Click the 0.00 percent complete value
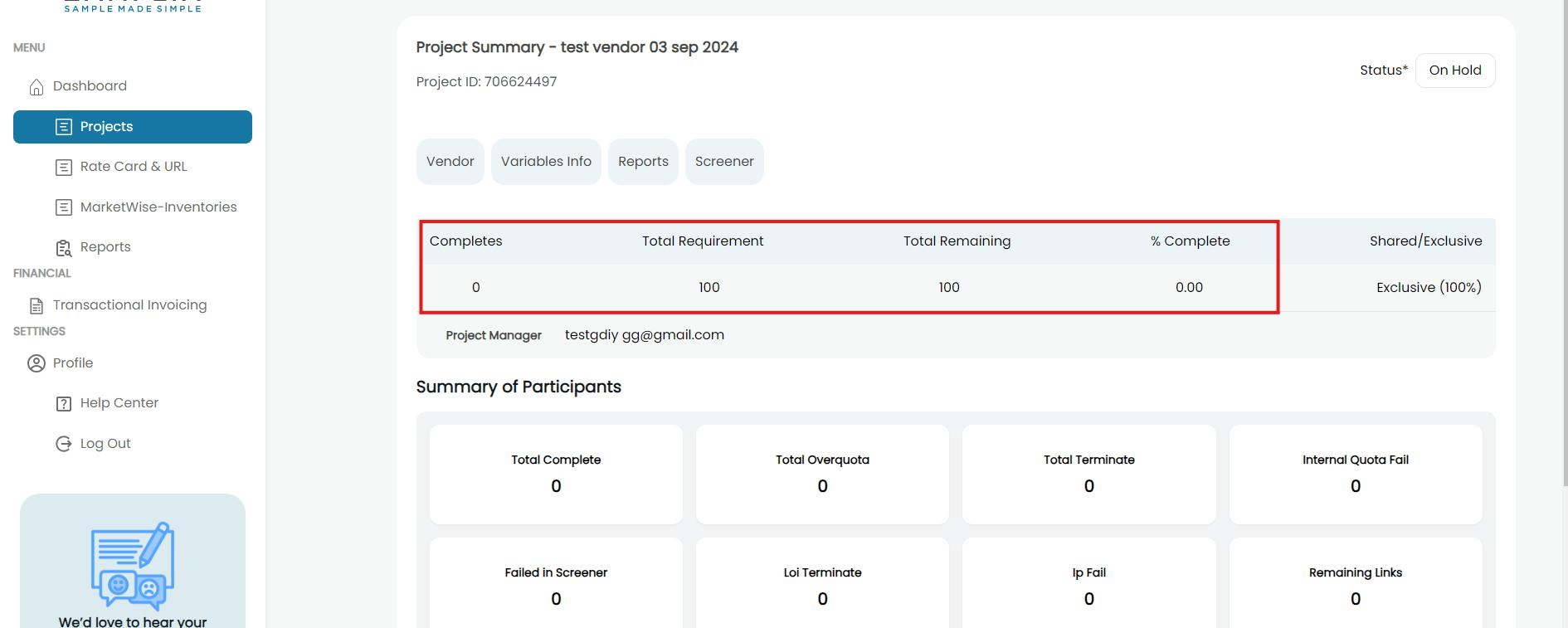1568x628 pixels. point(1189,288)
